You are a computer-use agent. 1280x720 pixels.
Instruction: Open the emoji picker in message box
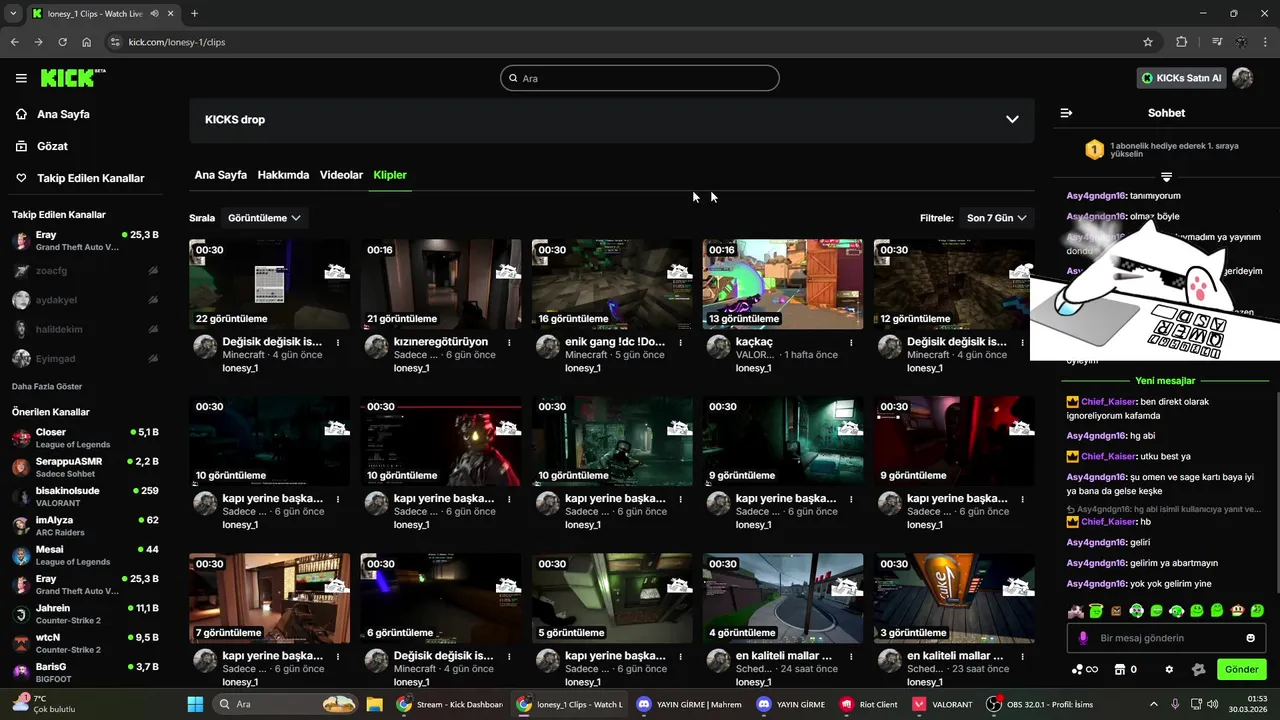(1250, 638)
